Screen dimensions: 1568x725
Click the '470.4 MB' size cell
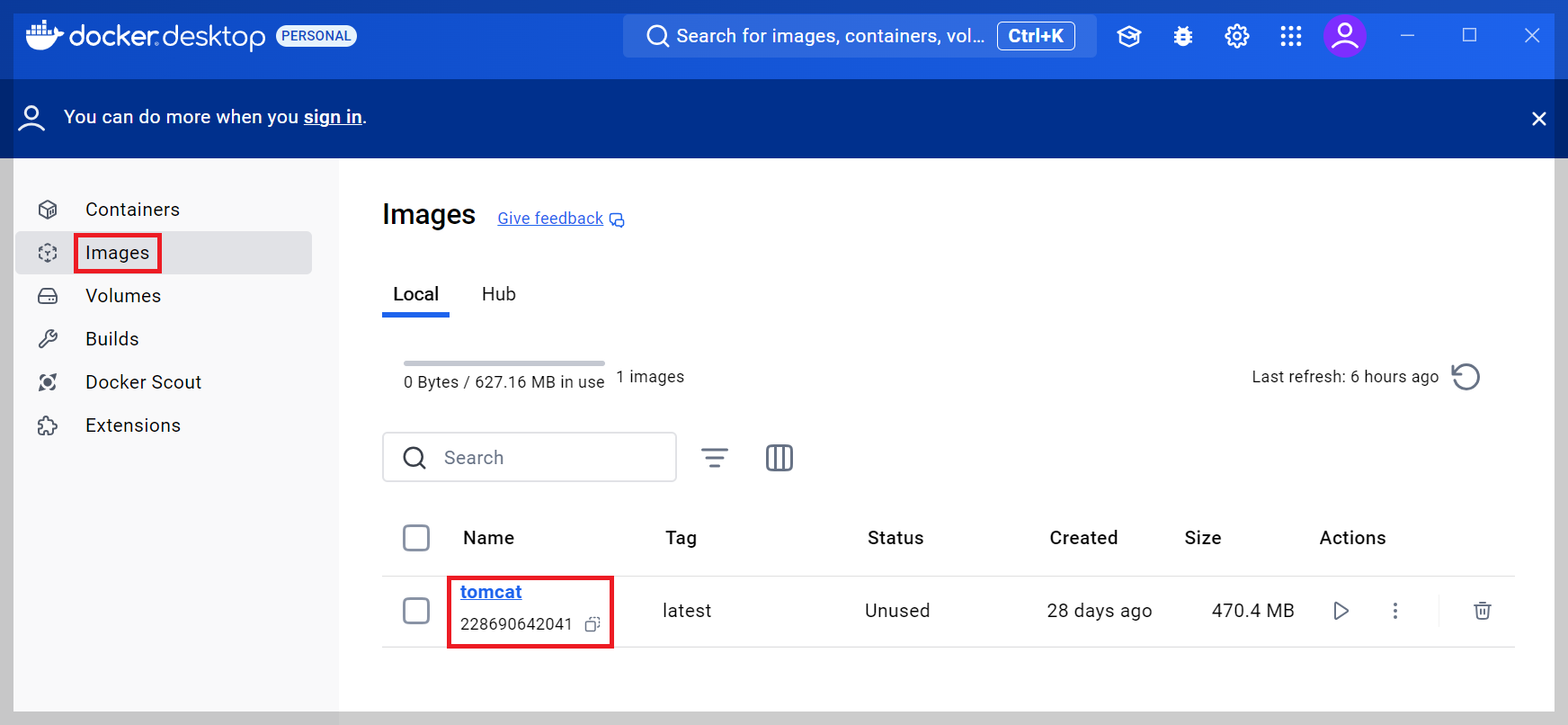(1253, 611)
